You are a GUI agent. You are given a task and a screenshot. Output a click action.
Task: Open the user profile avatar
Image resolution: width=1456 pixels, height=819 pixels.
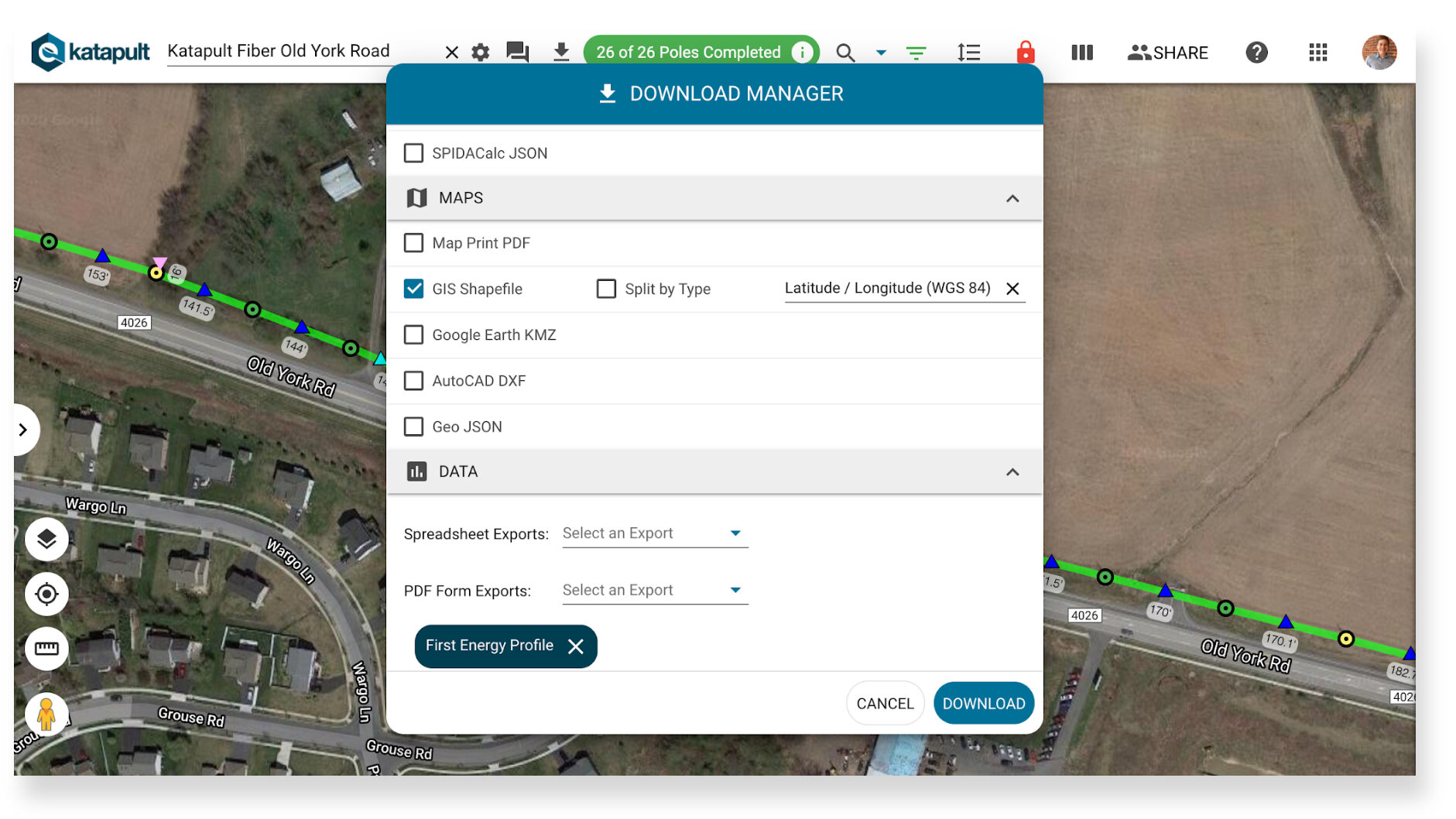click(x=1379, y=53)
